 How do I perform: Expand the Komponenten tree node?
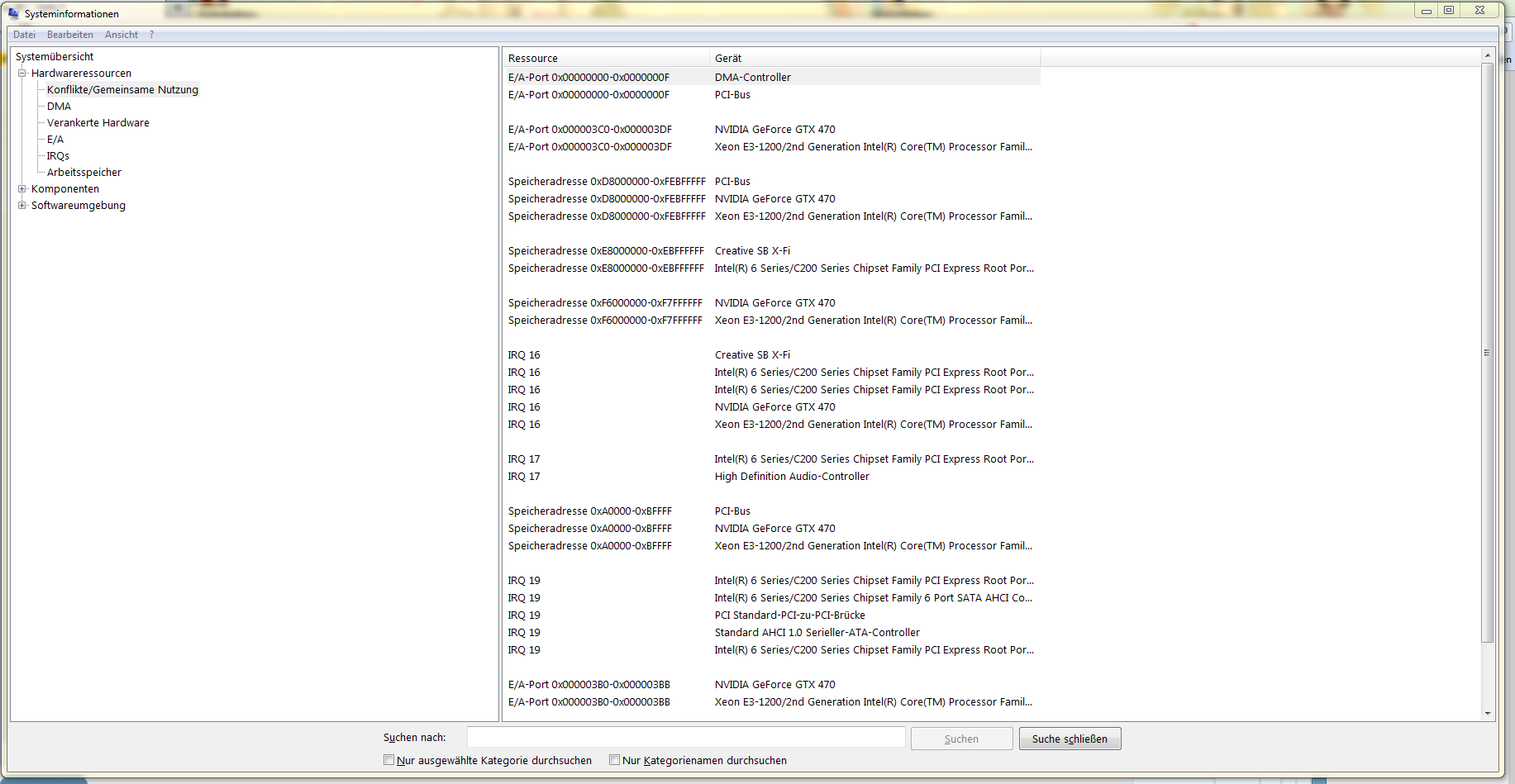(x=22, y=188)
